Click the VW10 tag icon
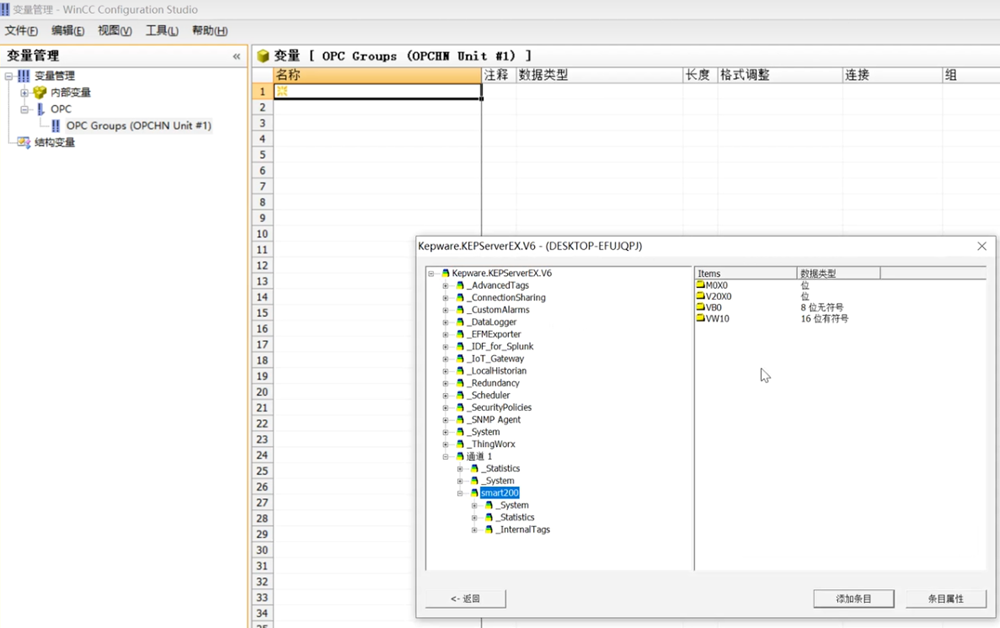Screen dimensions: 1000x628 [701, 319]
